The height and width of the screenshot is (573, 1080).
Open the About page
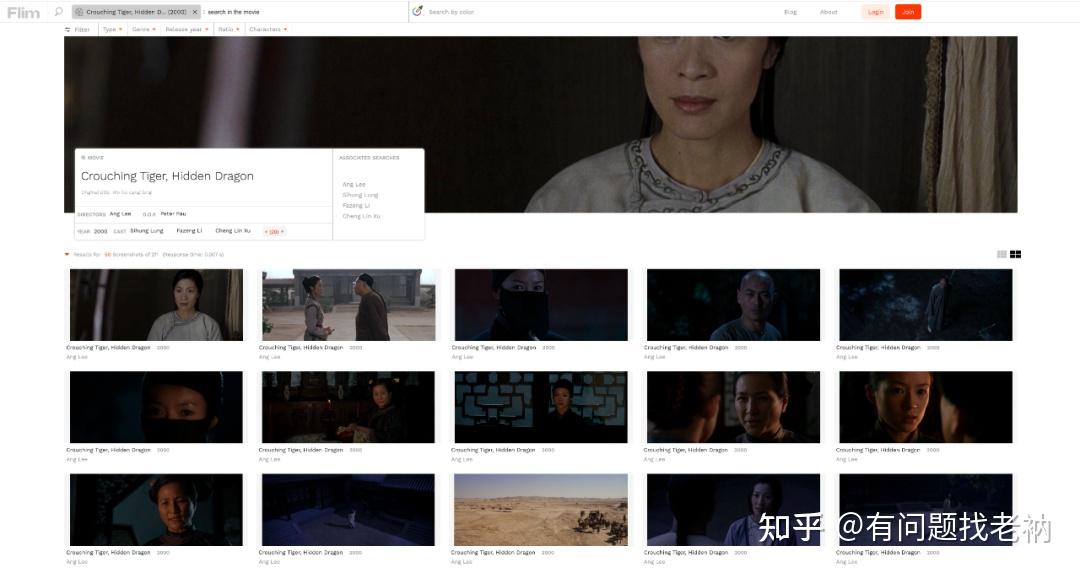click(829, 12)
